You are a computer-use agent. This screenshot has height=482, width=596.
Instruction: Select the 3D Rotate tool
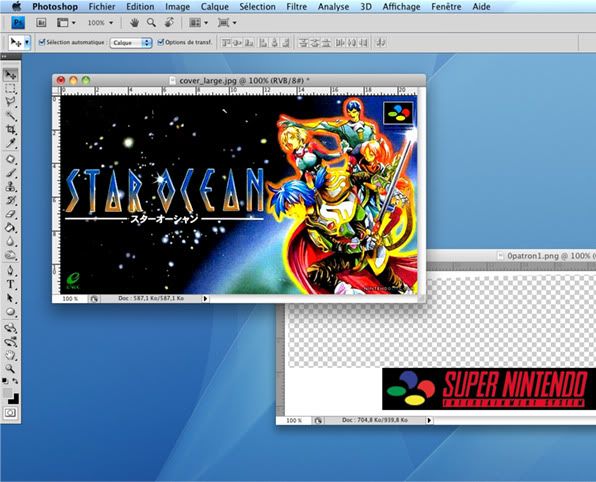[x=10, y=328]
